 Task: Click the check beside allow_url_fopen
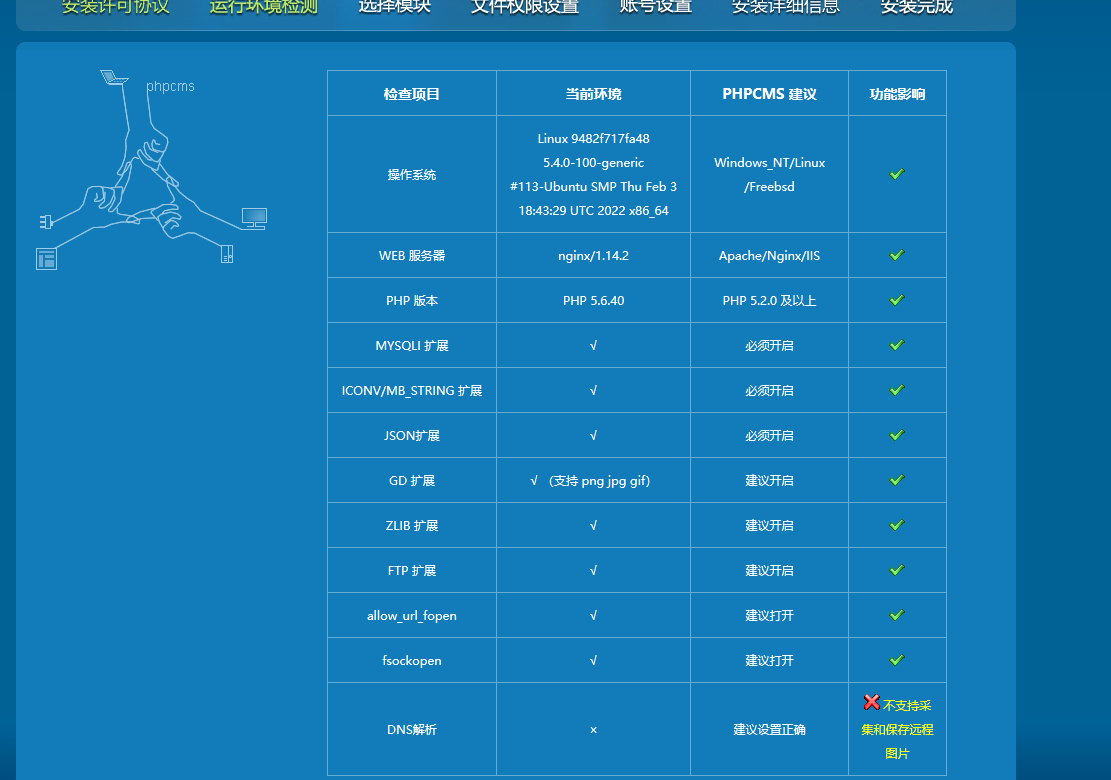pyautogui.click(x=897, y=614)
